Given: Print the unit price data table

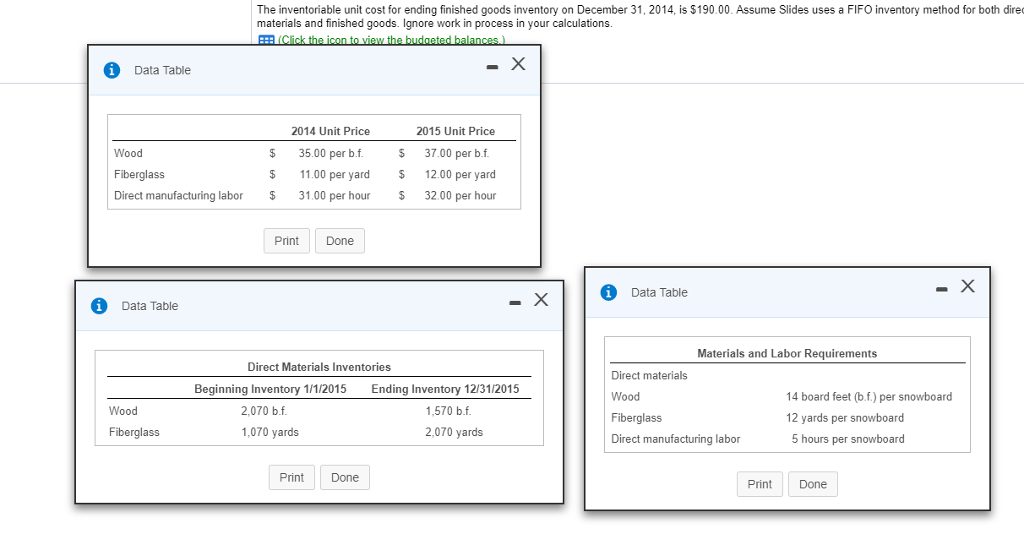Looking at the screenshot, I should [x=287, y=241].
